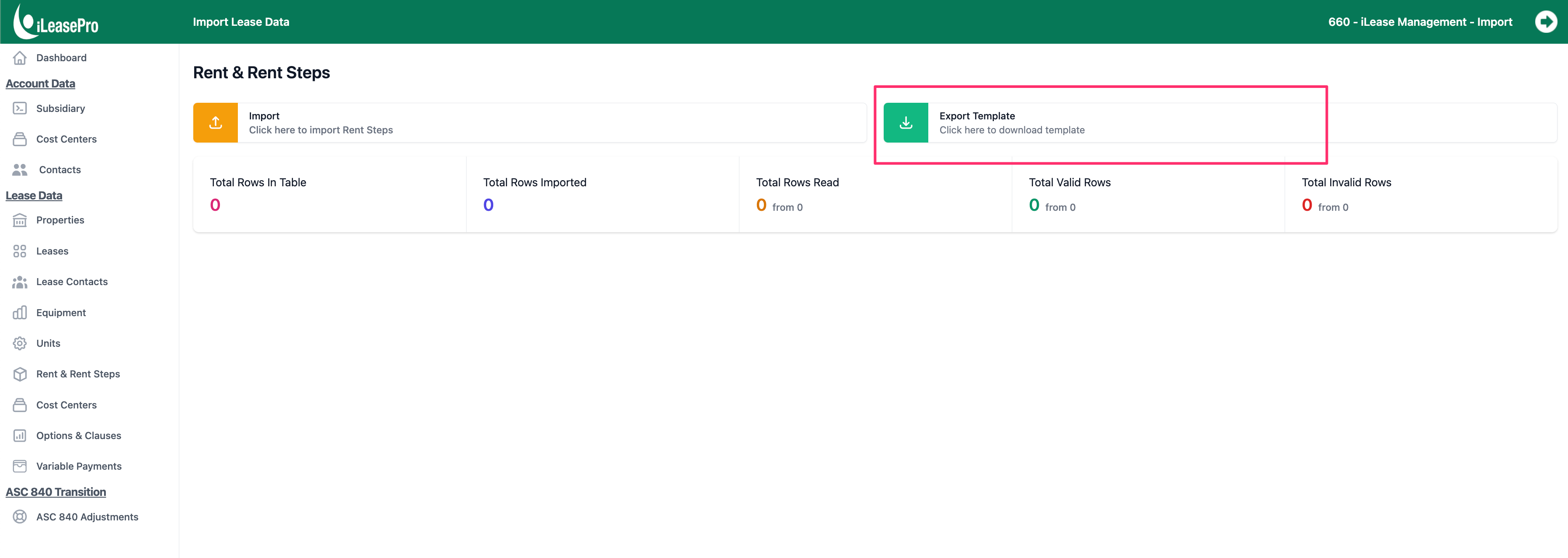The width and height of the screenshot is (1568, 558).
Task: Click the 'Rent & Rent Steps' page heading
Action: tap(262, 73)
